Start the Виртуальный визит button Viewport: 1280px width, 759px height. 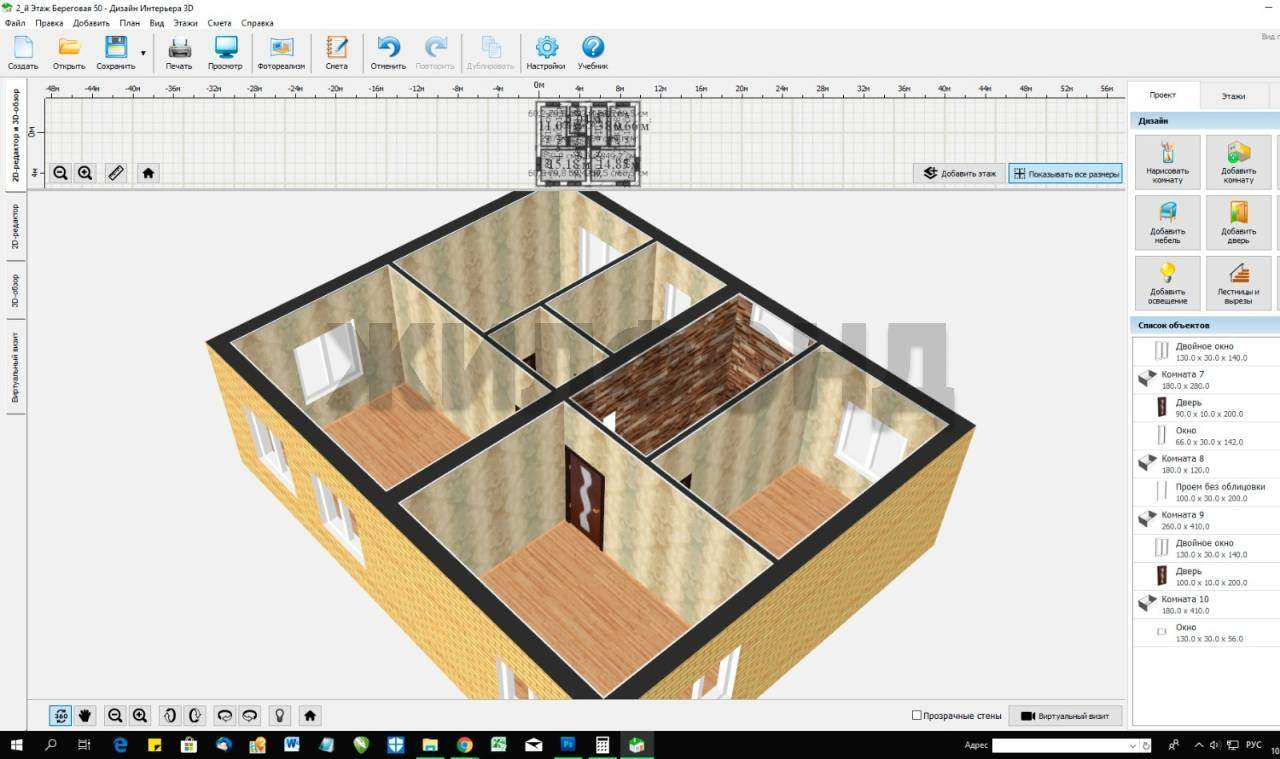click(x=1065, y=716)
